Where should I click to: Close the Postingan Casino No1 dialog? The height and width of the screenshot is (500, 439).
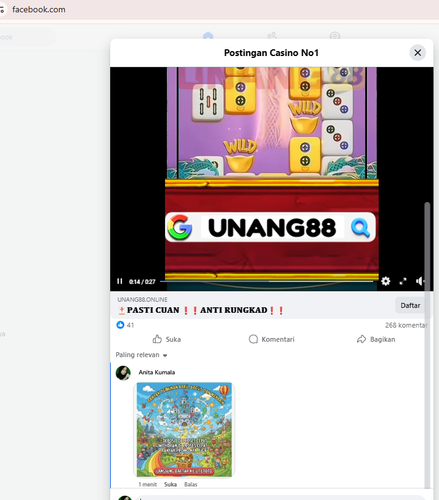coord(417,53)
